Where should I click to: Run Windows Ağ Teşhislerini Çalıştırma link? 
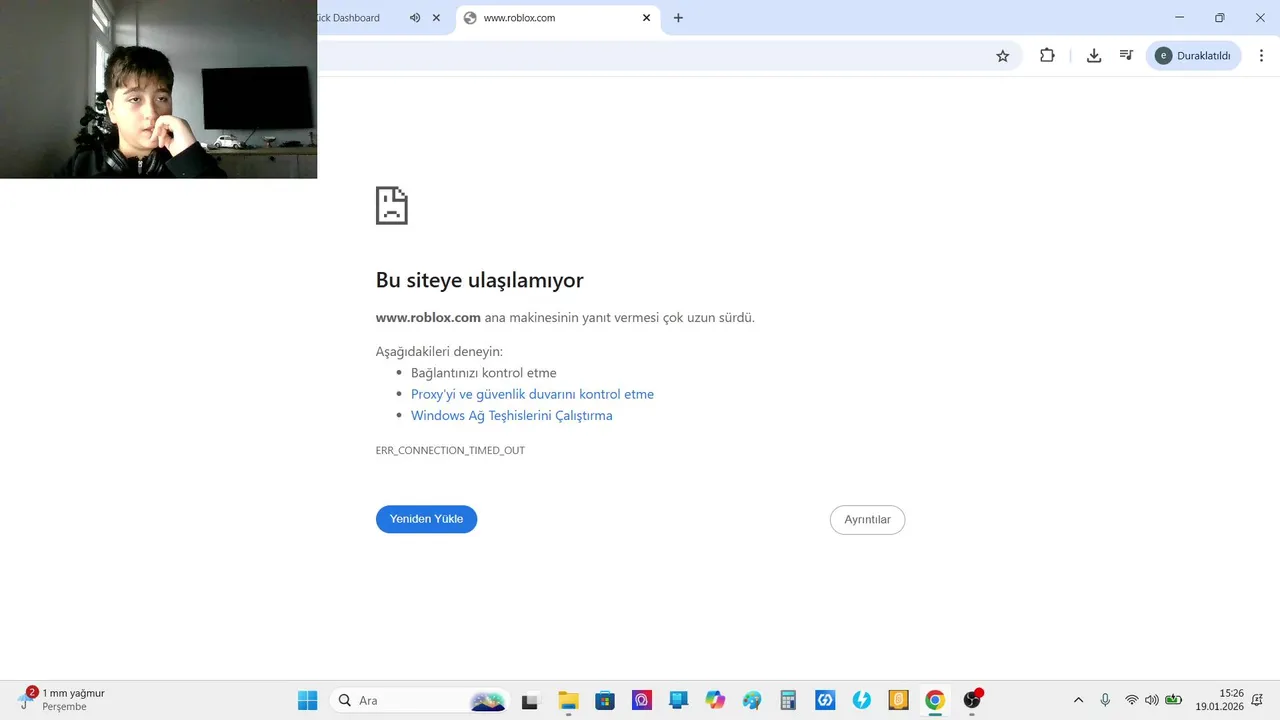[x=511, y=415]
